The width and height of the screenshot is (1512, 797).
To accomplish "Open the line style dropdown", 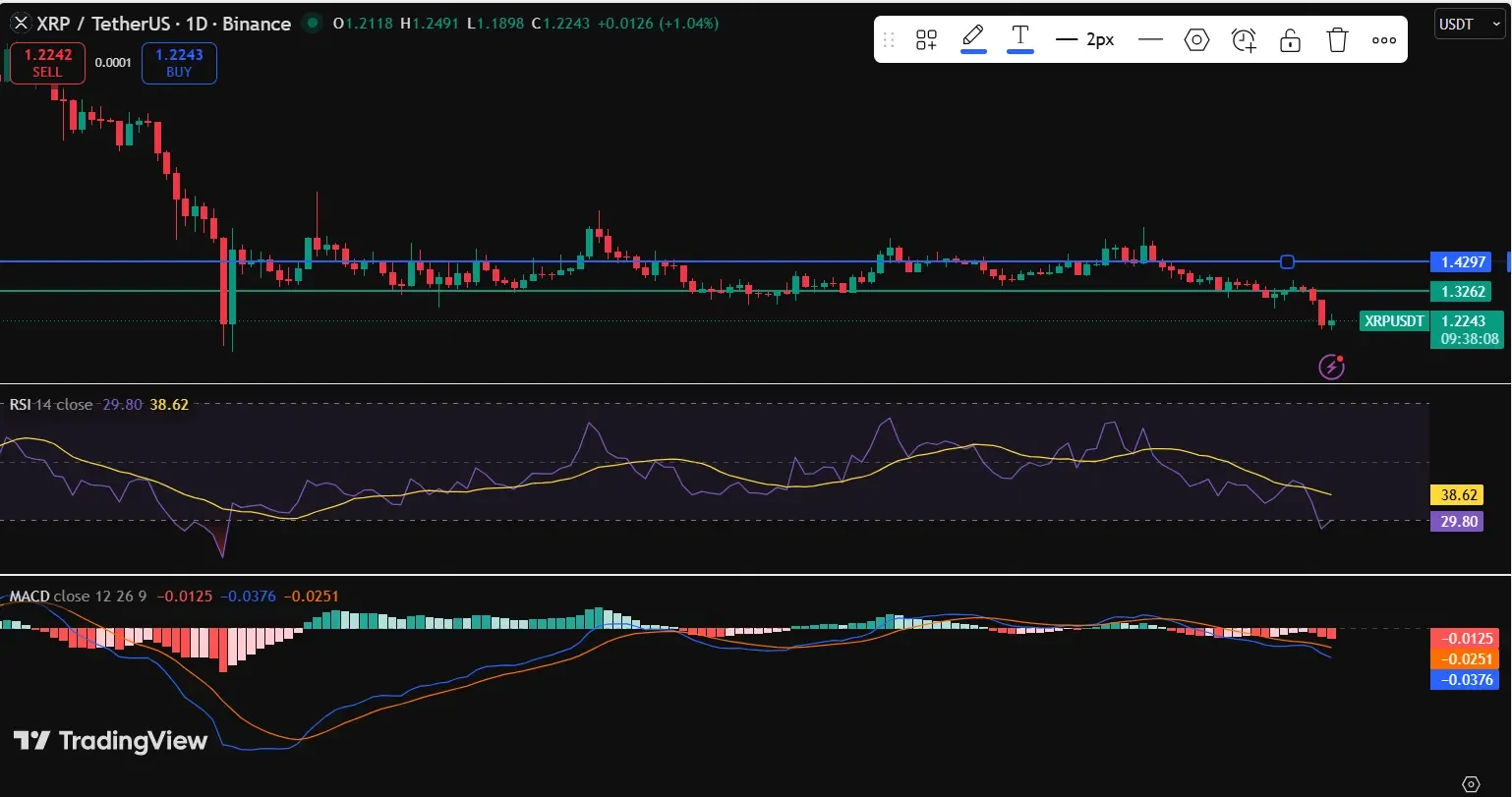I will click(x=1150, y=39).
